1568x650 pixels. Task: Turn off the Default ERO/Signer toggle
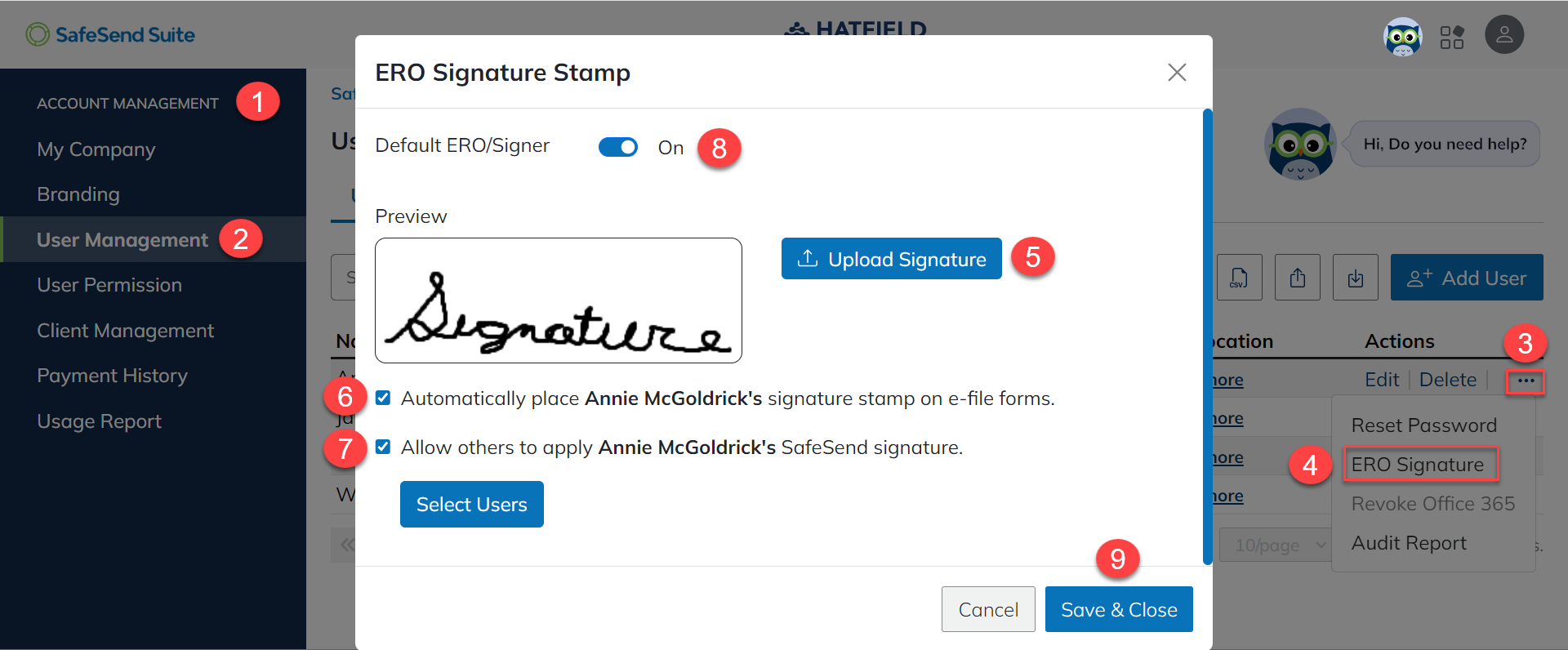(618, 147)
